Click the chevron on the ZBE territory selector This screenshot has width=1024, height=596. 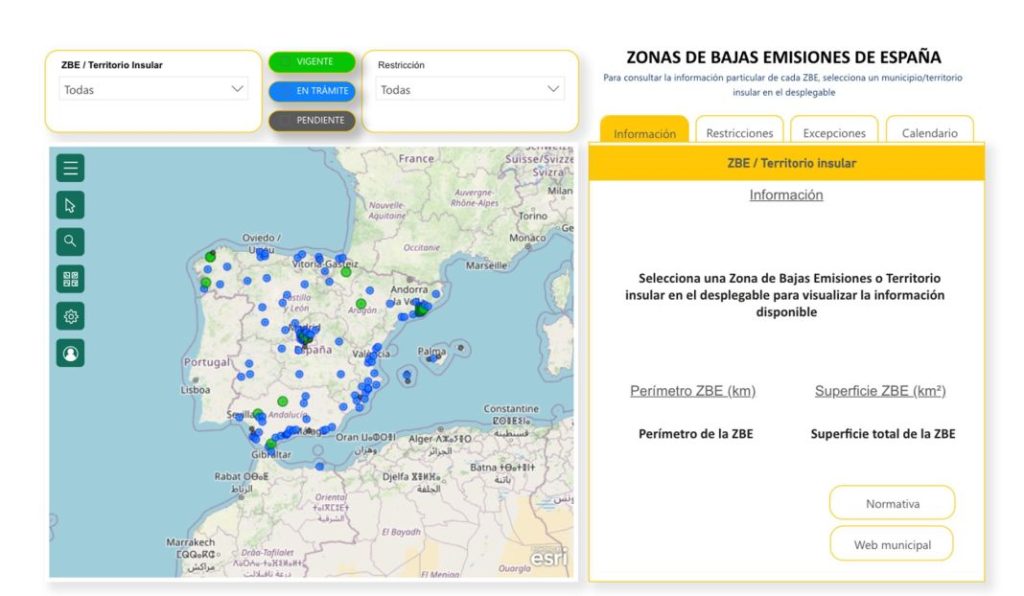coord(239,88)
